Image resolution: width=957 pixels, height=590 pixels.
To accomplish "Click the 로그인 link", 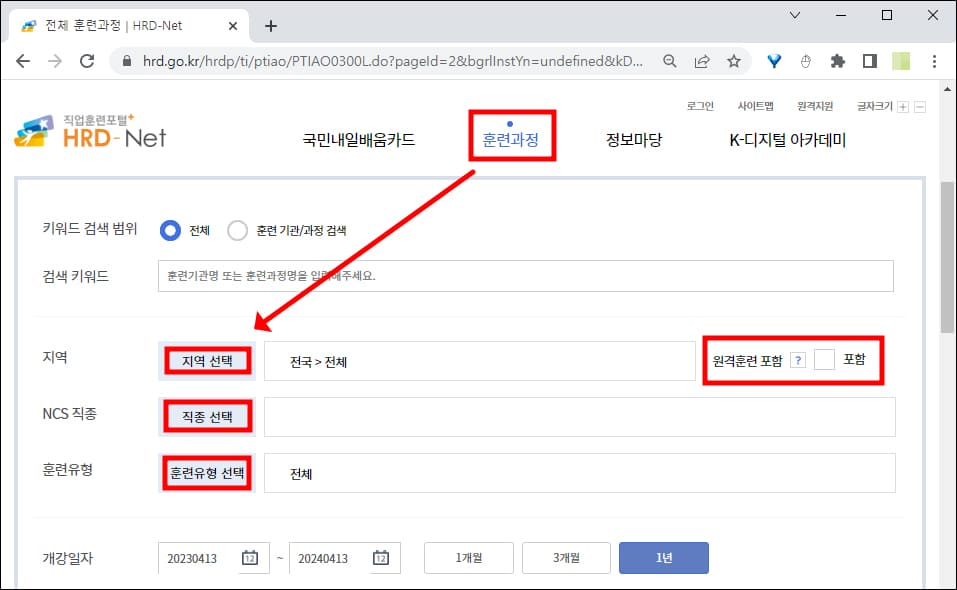I will (700, 105).
